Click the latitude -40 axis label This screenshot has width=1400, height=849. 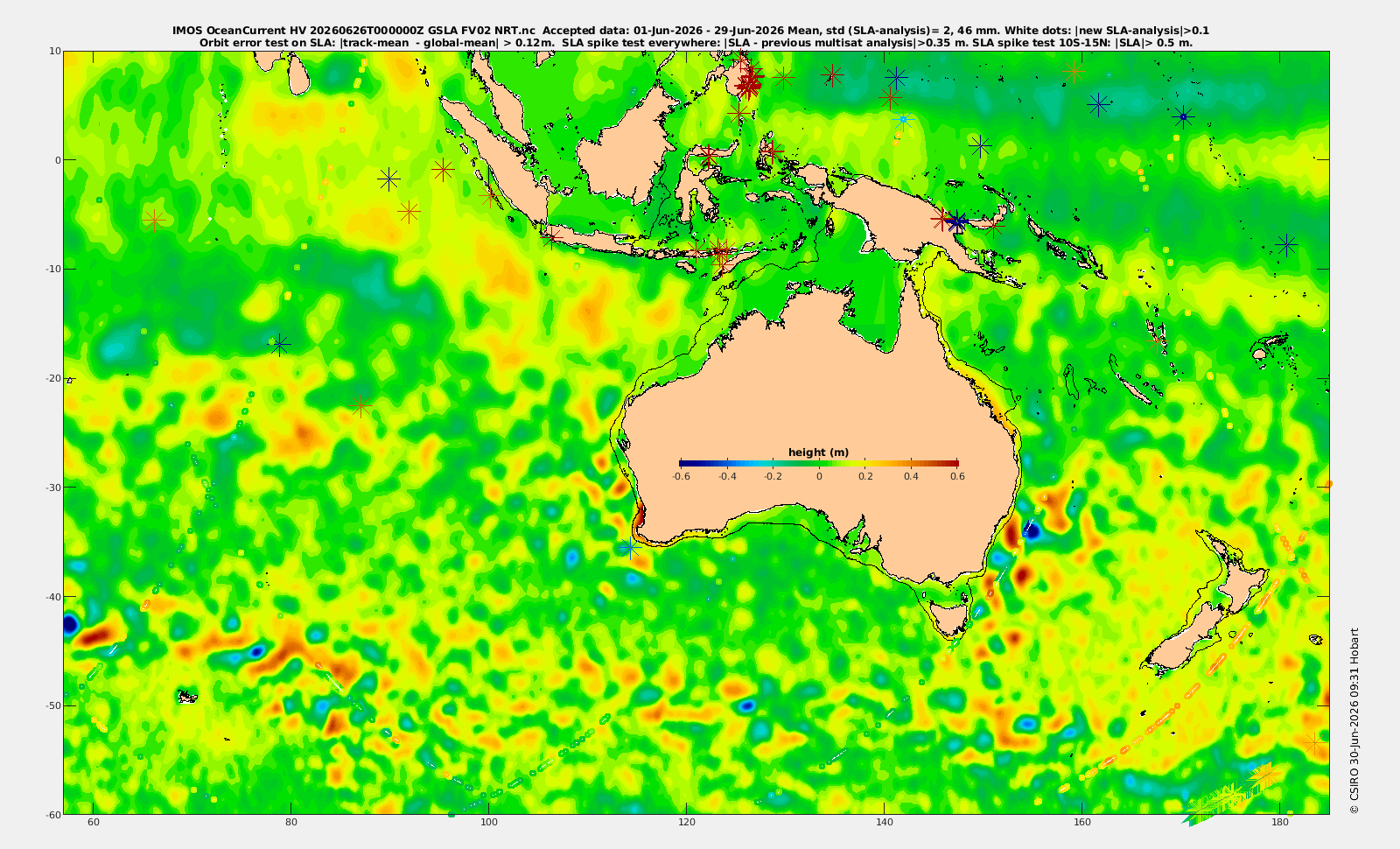point(52,596)
